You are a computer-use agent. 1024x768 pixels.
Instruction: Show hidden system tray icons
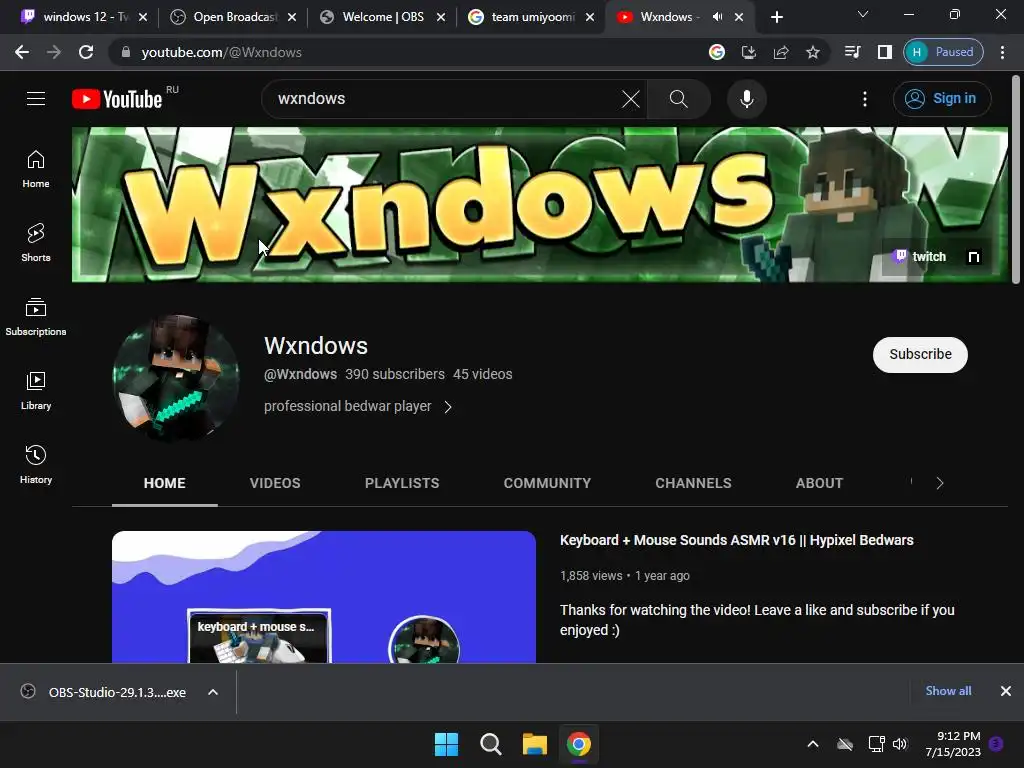click(x=813, y=744)
